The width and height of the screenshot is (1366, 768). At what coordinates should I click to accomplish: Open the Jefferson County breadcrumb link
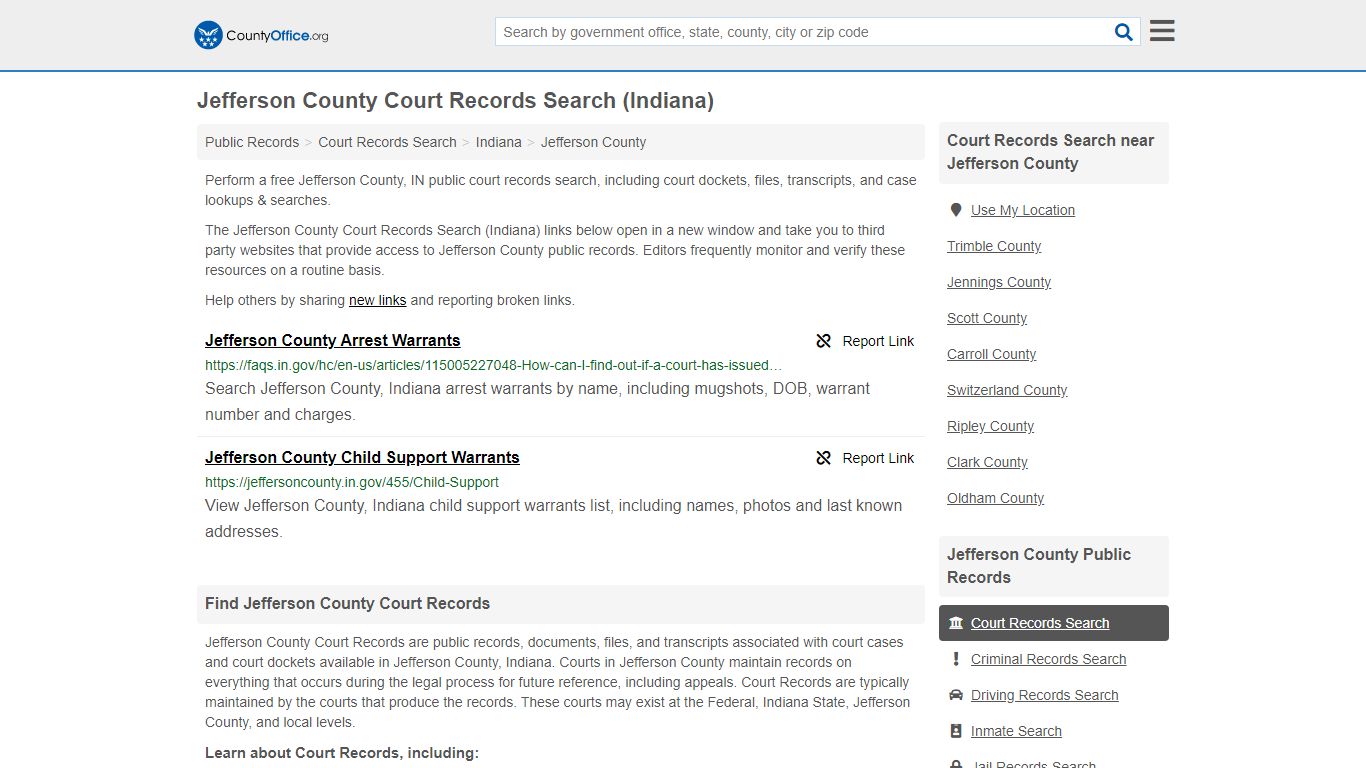(x=593, y=142)
